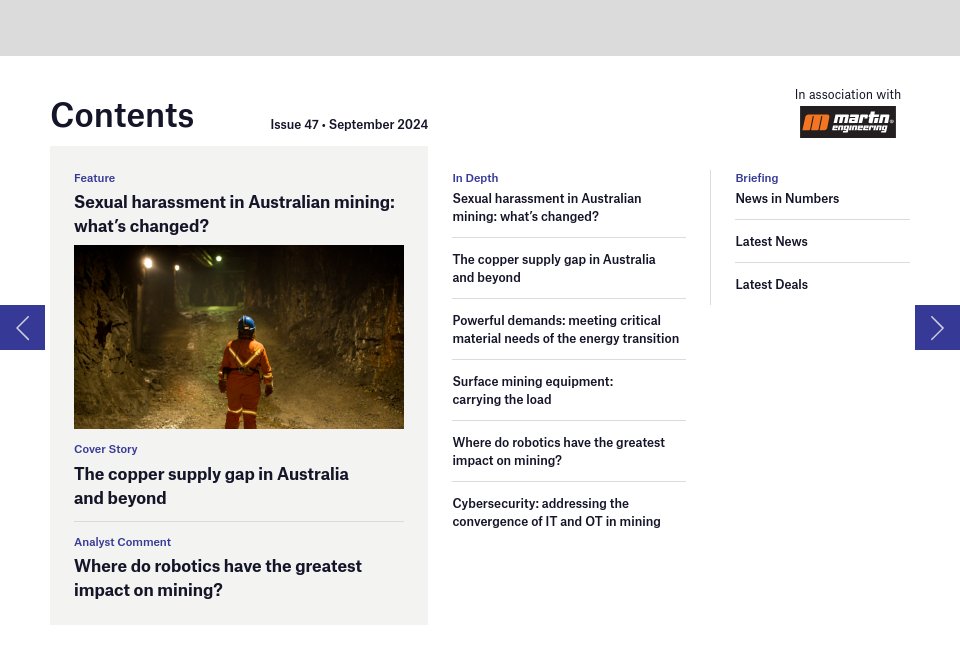Open 'Powerful demands' energy transition article
Screen dimensions: 960x655
[565, 329]
